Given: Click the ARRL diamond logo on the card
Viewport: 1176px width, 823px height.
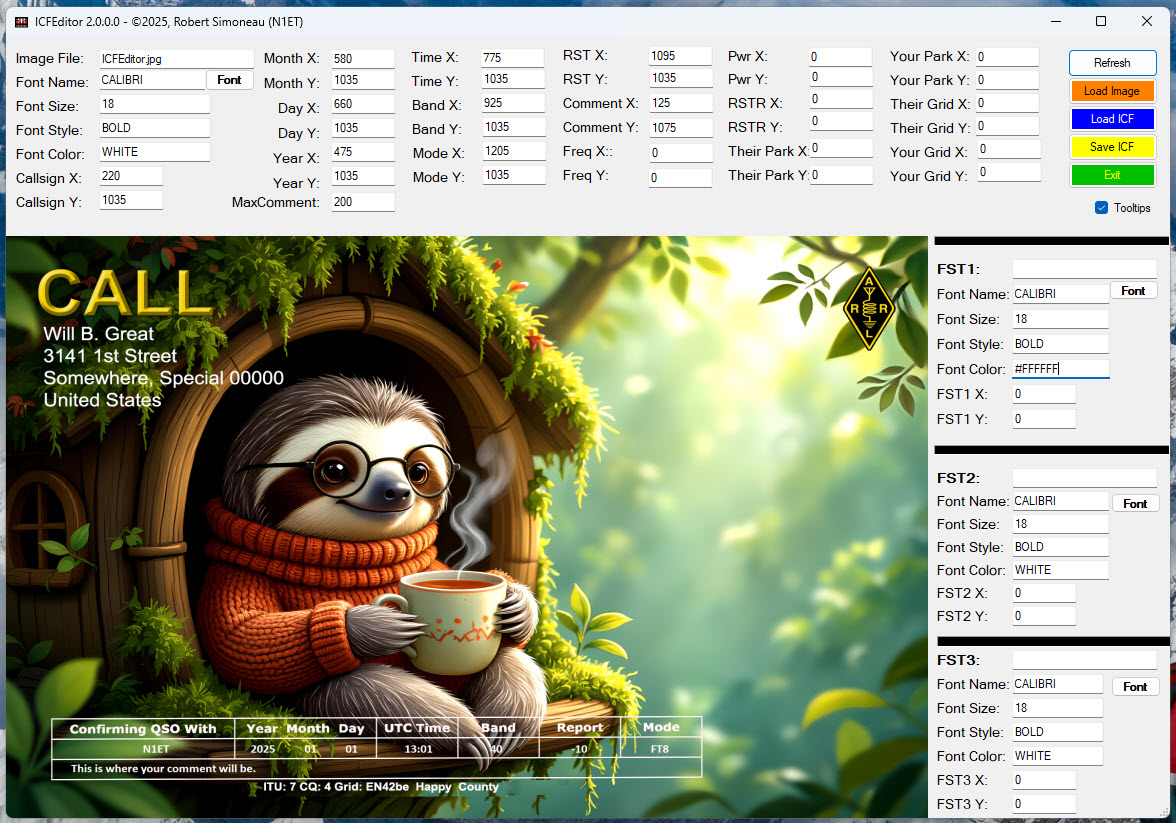Looking at the screenshot, I should [868, 308].
